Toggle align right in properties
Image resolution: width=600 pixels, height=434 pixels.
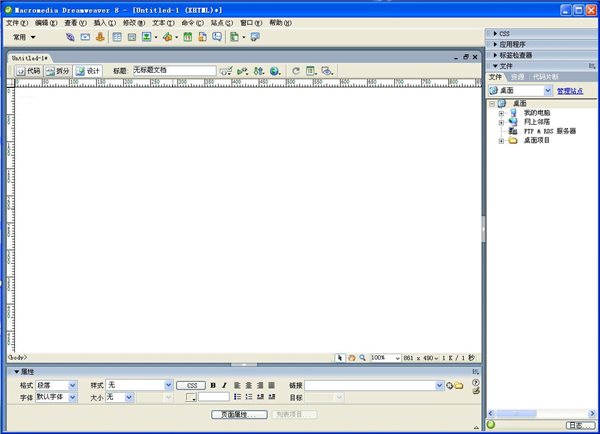[260, 385]
